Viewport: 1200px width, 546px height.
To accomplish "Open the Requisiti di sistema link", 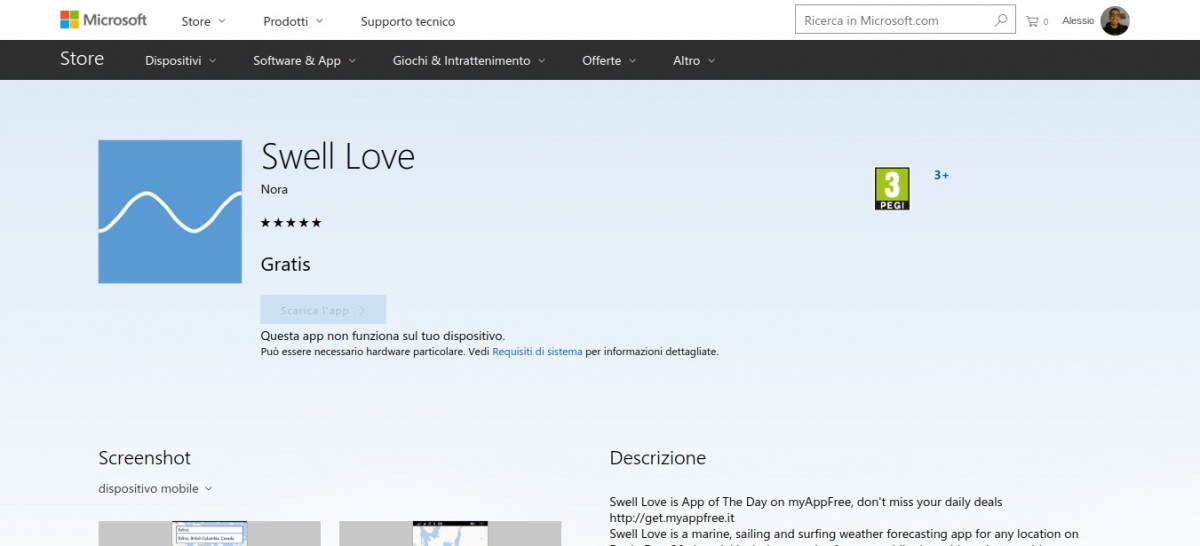I will [x=537, y=352].
